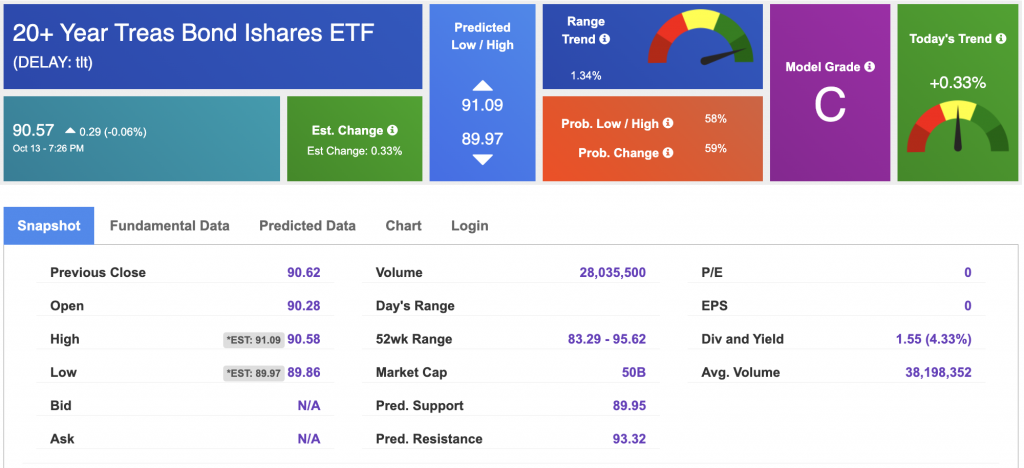The image size is (1024, 468).
Task: Click info icon next to Prob. Low / High
Action: pyautogui.click(x=667, y=124)
